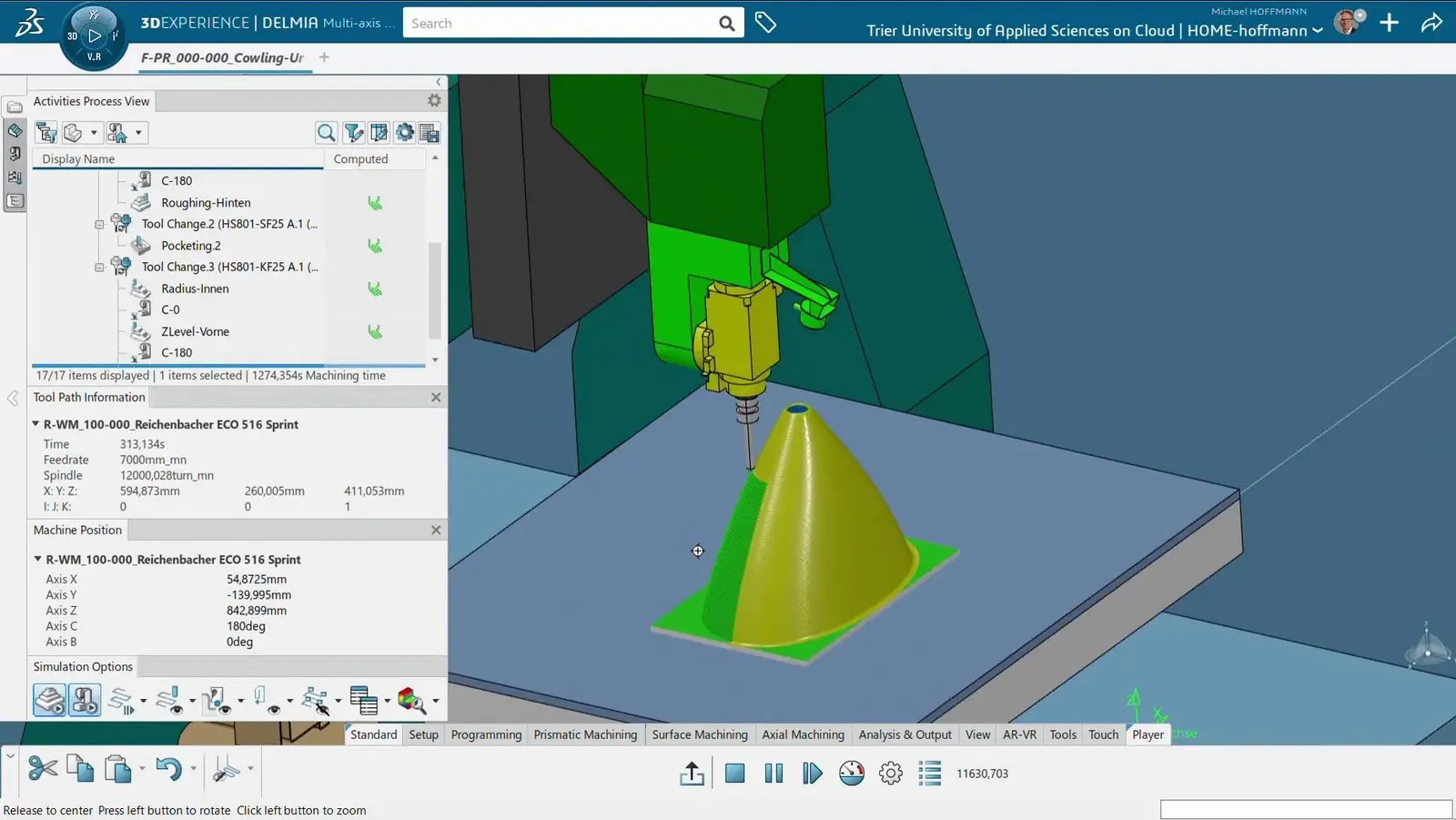Click the scissors cut icon

coord(42,770)
